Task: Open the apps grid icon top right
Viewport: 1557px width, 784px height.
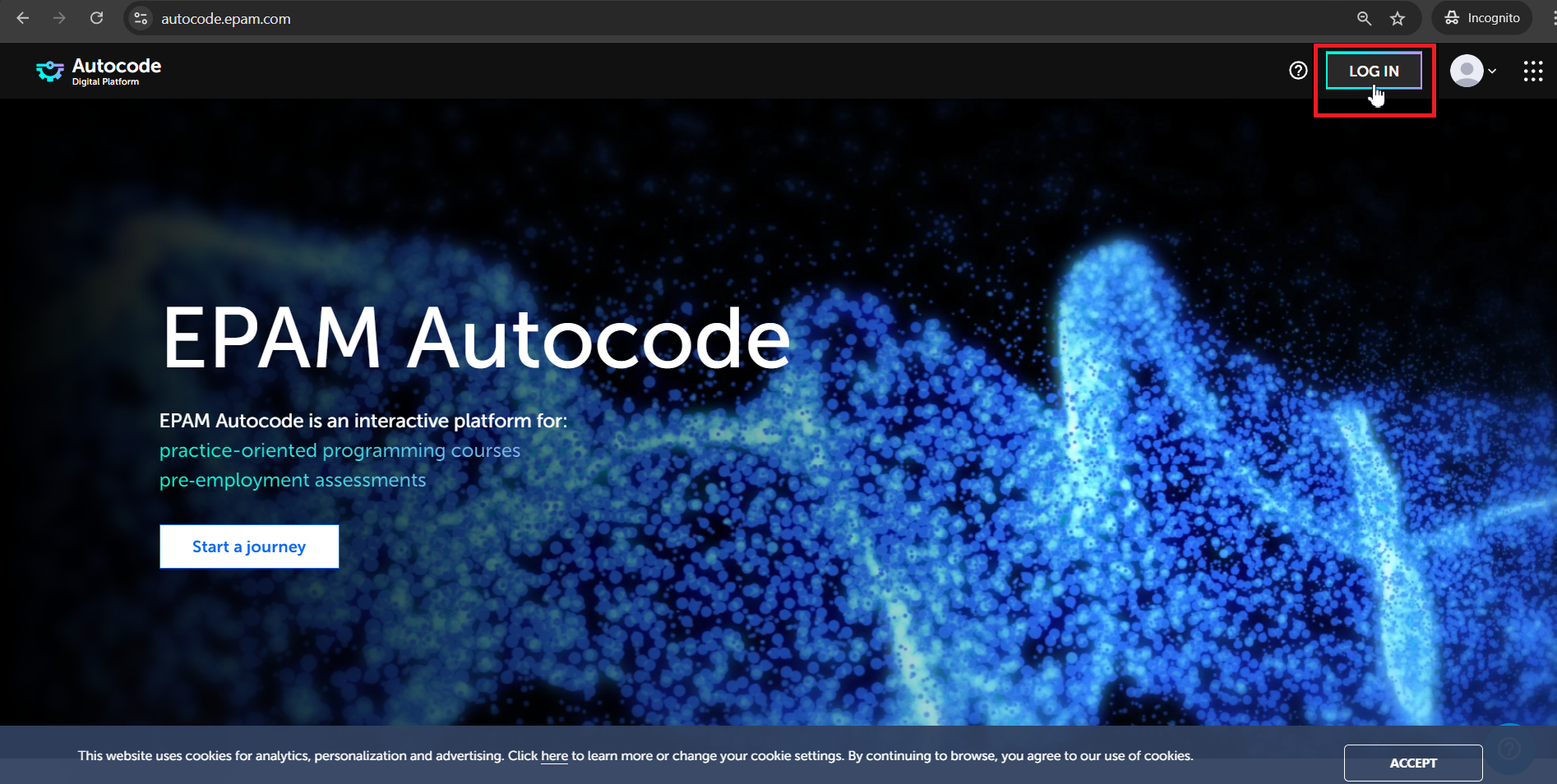Action: tap(1533, 71)
